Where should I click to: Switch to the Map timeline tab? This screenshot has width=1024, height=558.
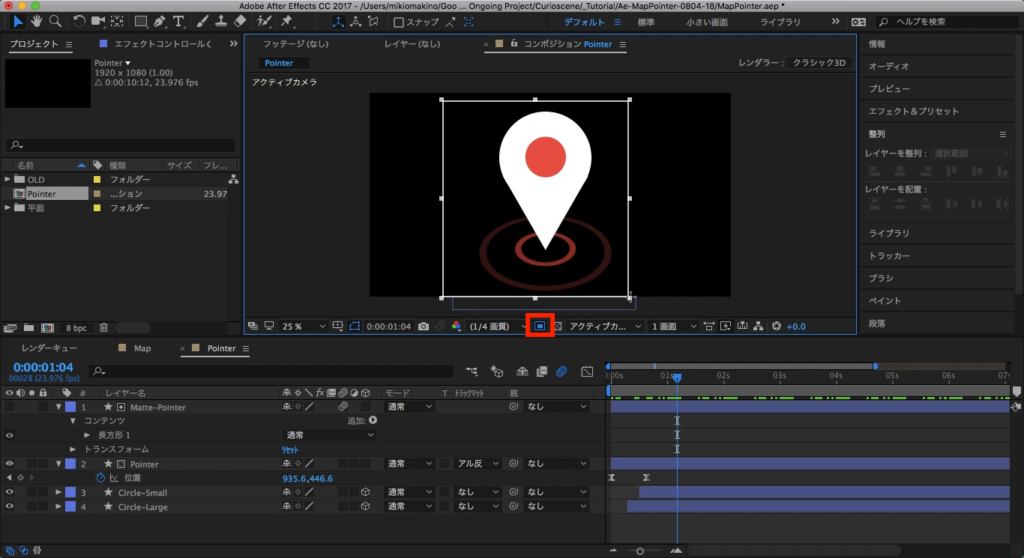pos(141,349)
